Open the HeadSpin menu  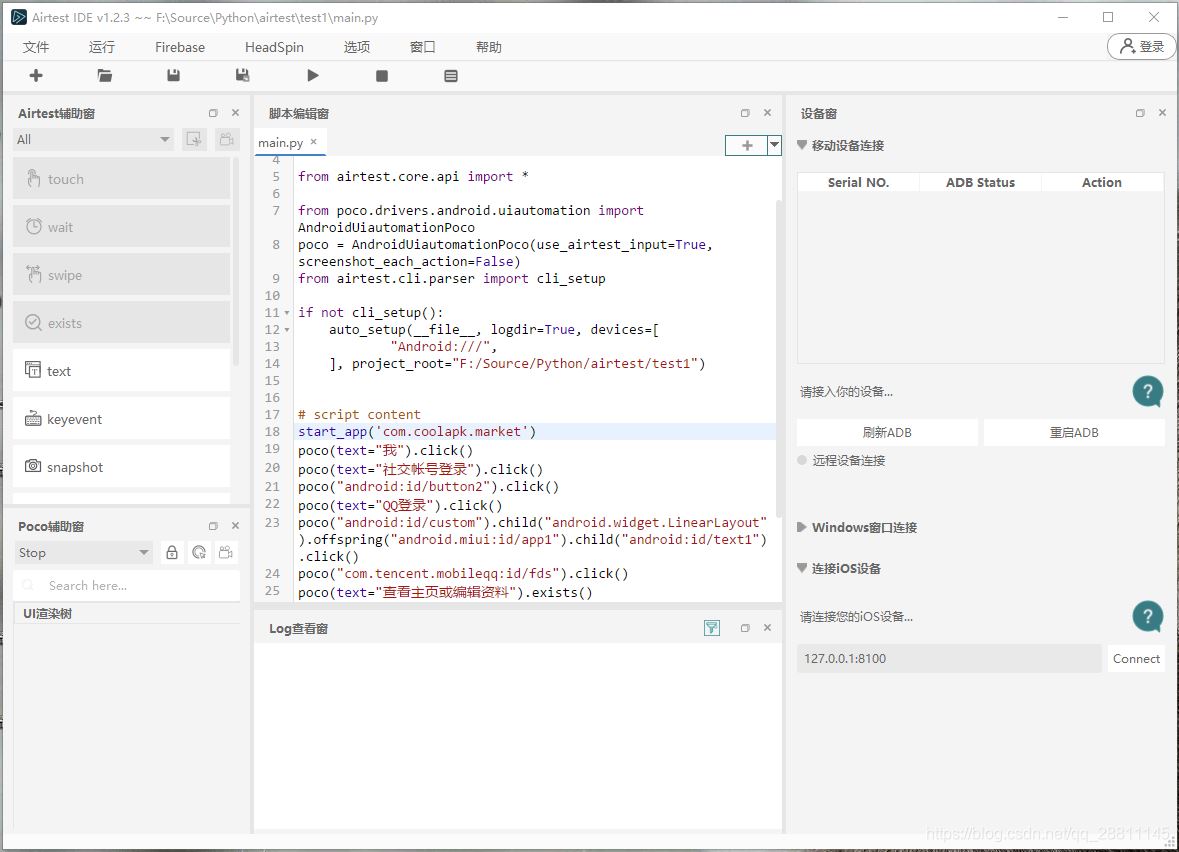coord(274,47)
